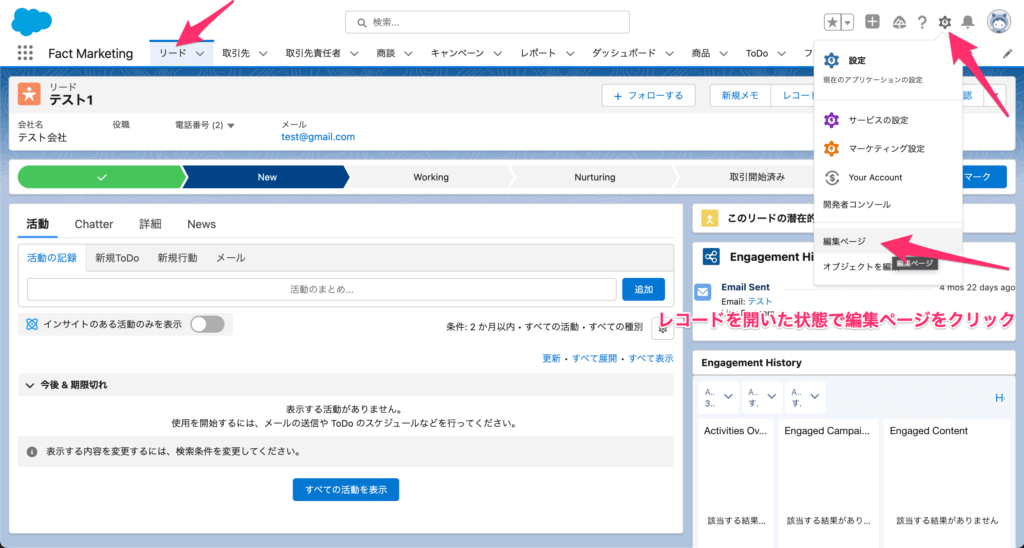Viewport: 1024px width, 548px height.
Task: Select the Working stage in path
Action: [x=431, y=177]
